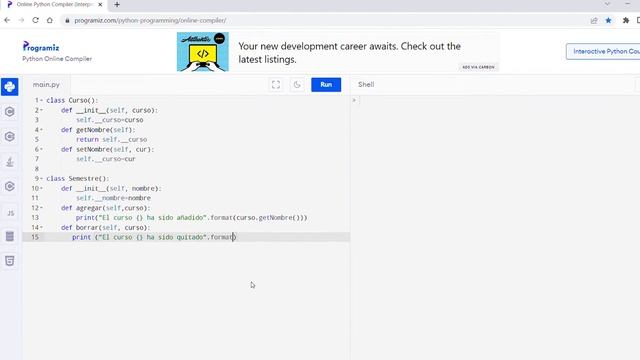Click the Programiz logo

tap(41, 47)
